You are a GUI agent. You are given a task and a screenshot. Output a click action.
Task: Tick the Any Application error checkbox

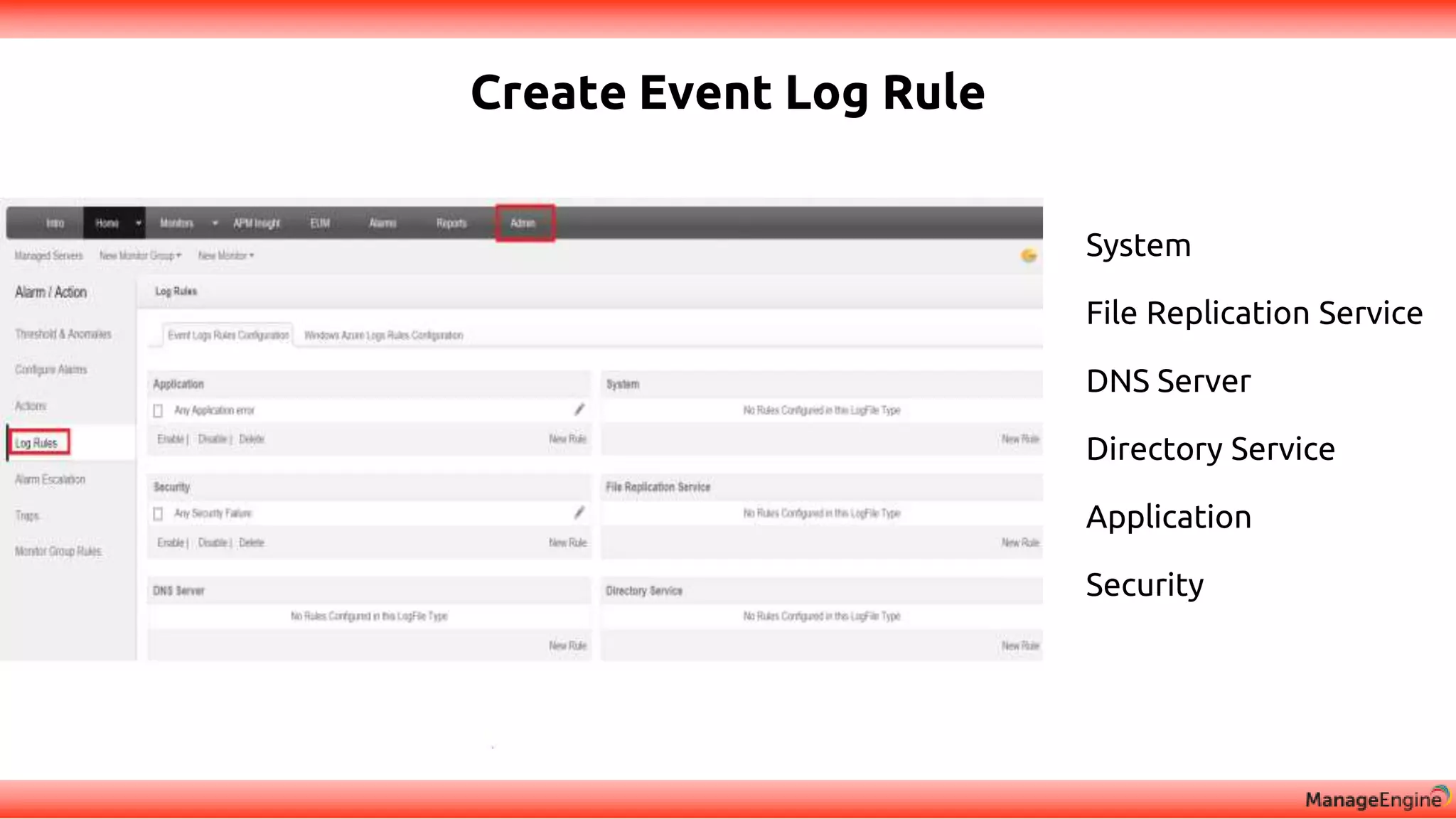pyautogui.click(x=158, y=410)
